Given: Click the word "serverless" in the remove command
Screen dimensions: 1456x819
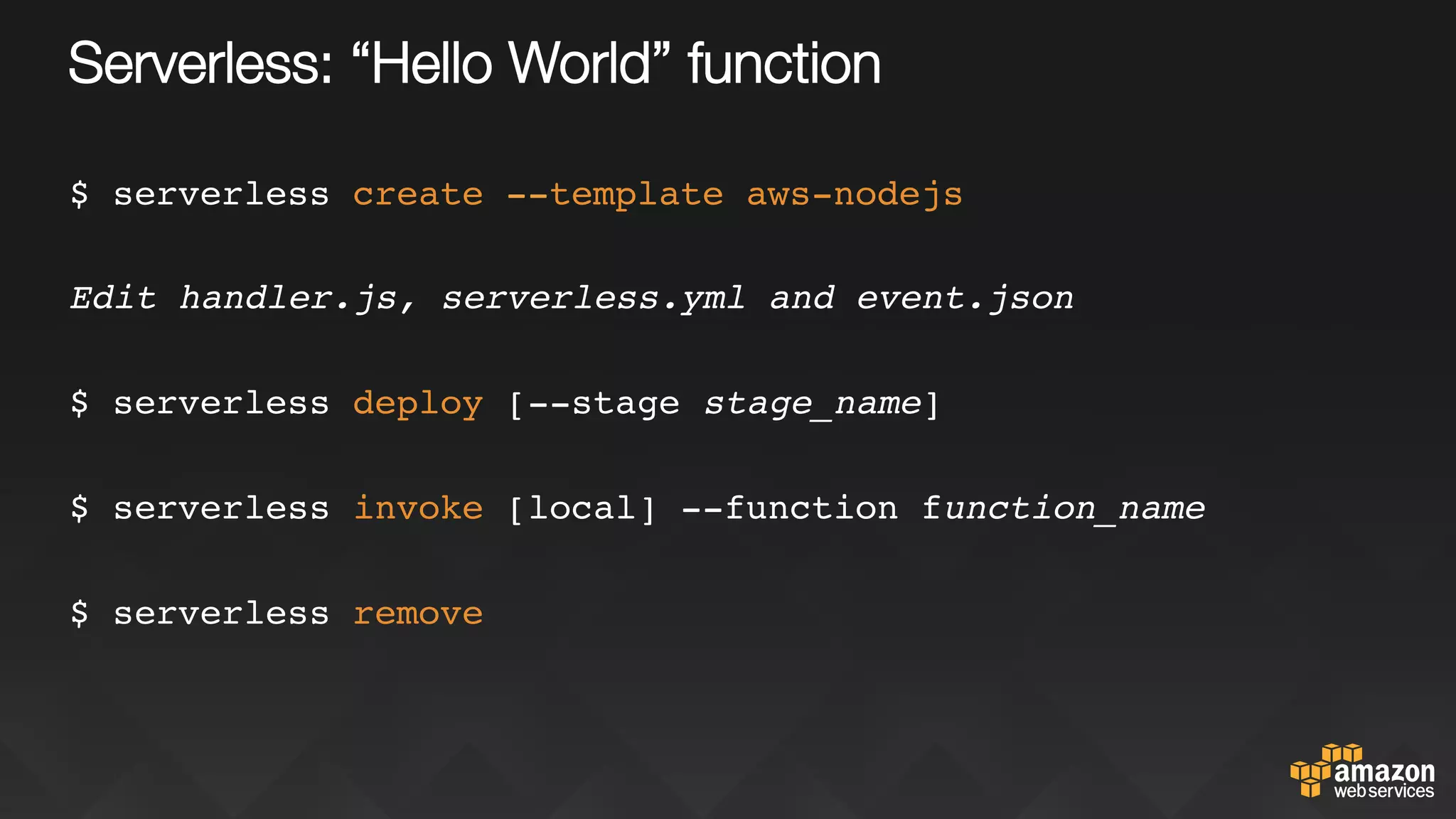Looking at the screenshot, I should click(x=221, y=613).
